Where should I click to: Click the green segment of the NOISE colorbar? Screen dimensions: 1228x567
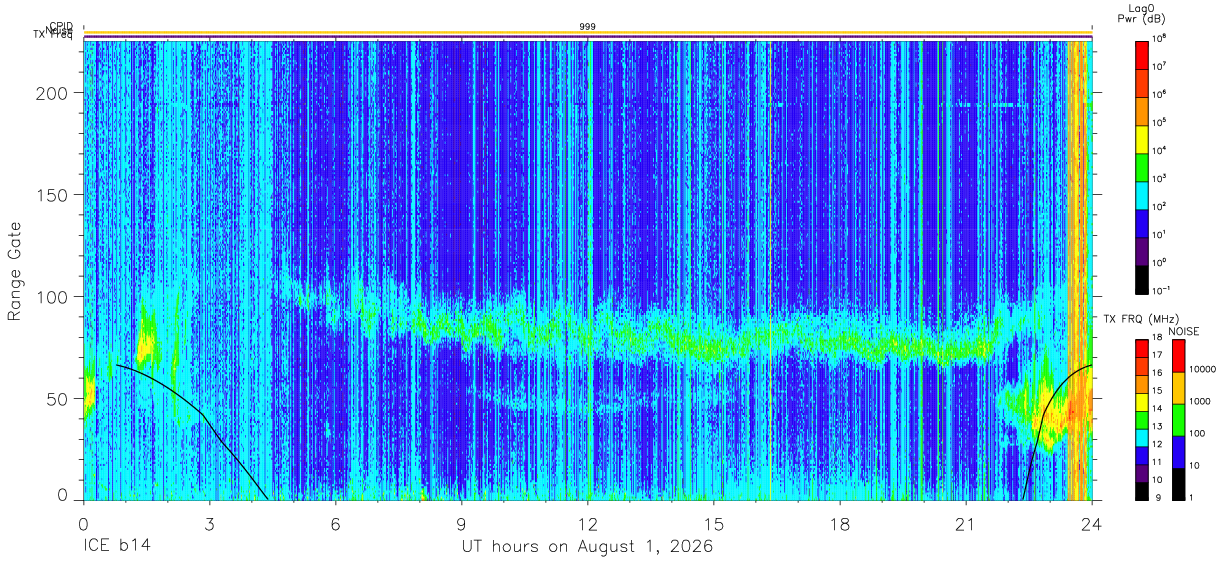(1177, 419)
